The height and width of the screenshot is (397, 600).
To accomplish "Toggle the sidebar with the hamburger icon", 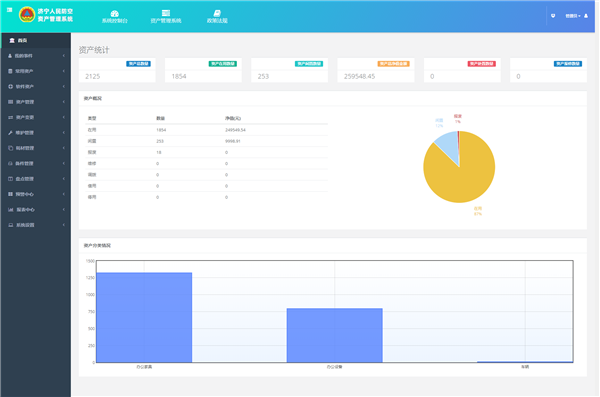I will point(10,10).
